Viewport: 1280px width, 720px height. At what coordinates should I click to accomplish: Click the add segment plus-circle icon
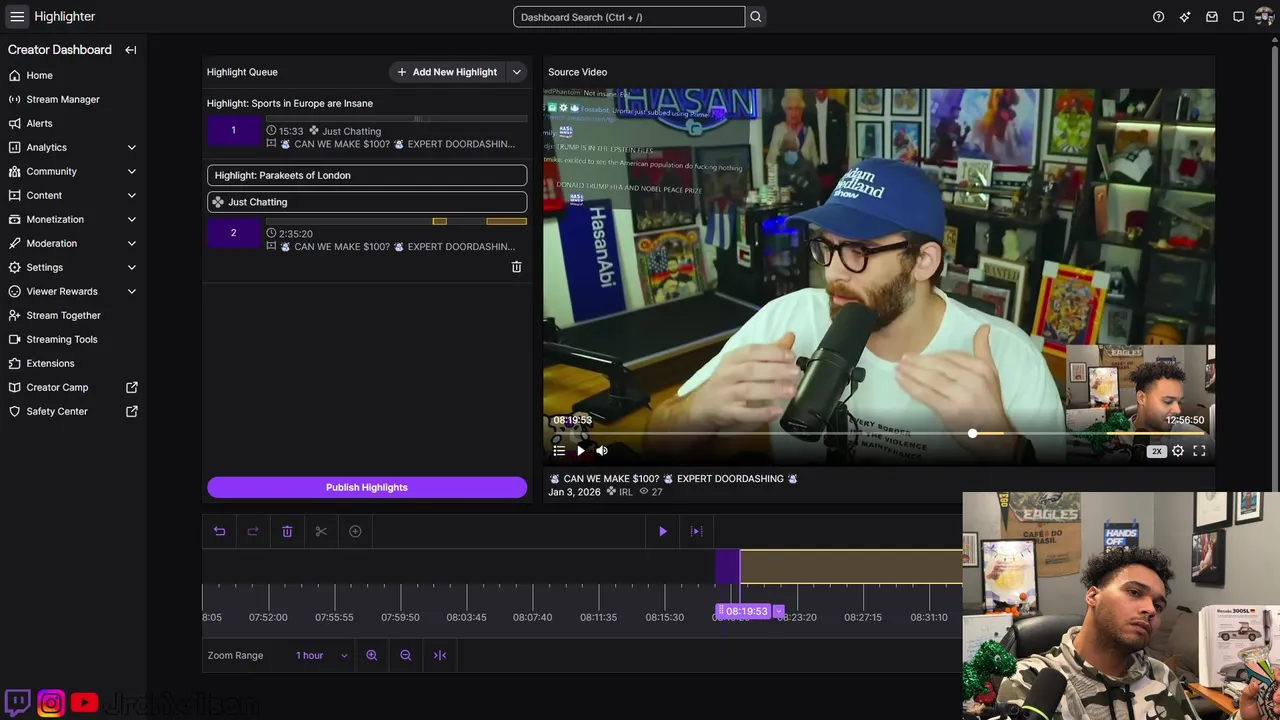click(355, 531)
